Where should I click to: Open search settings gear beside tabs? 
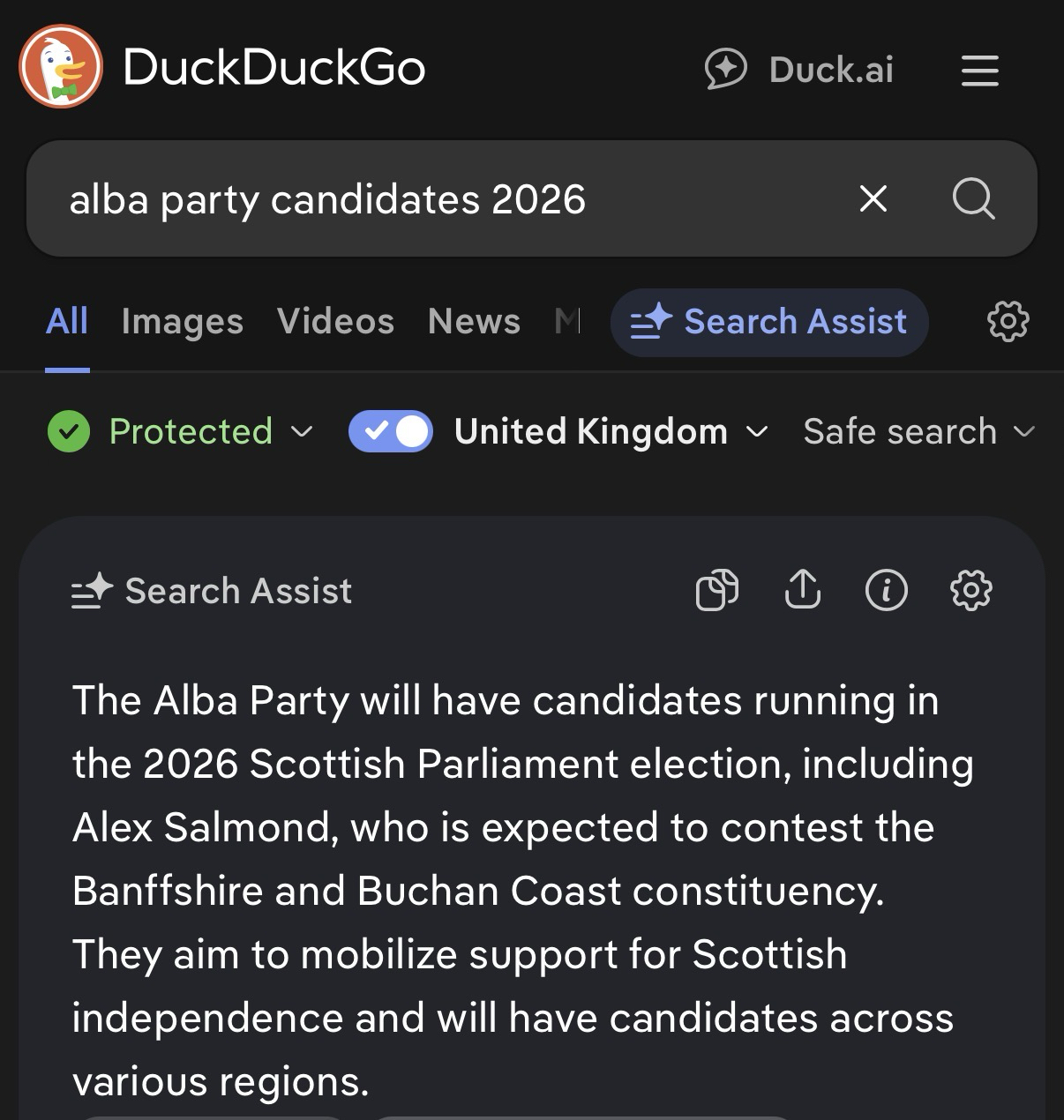point(1008,321)
